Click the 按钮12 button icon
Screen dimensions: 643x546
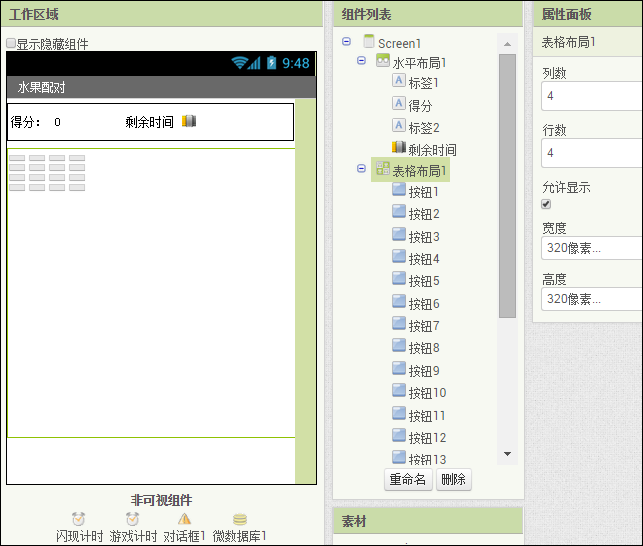399,435
